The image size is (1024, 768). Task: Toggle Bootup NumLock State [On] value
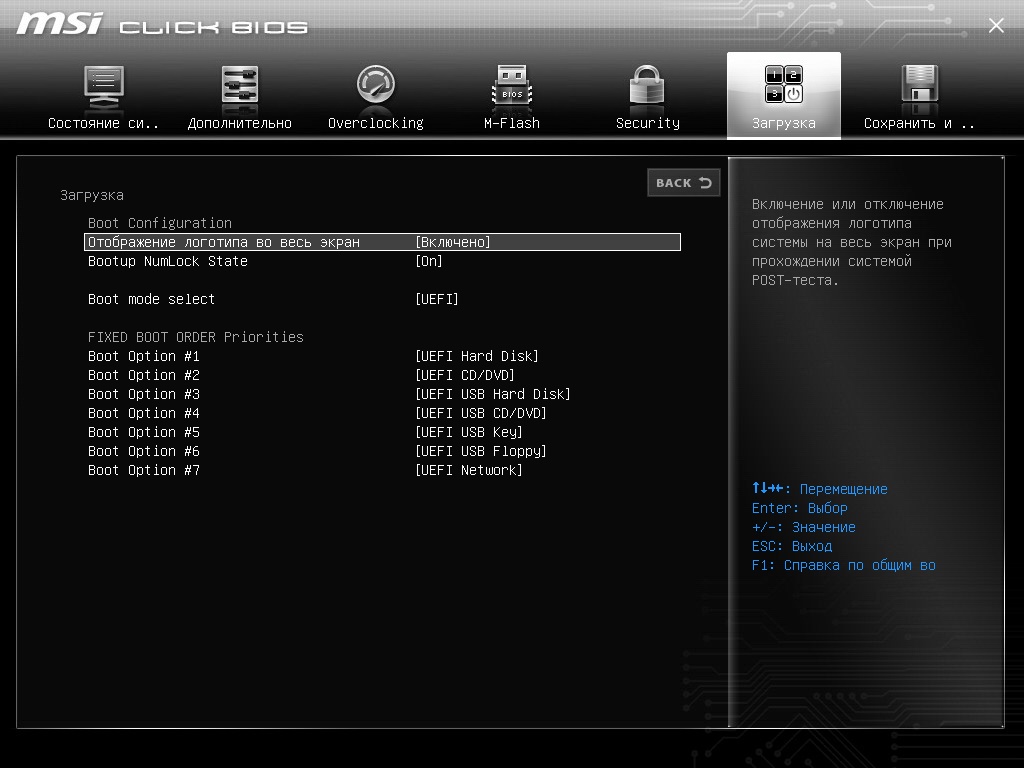(429, 261)
